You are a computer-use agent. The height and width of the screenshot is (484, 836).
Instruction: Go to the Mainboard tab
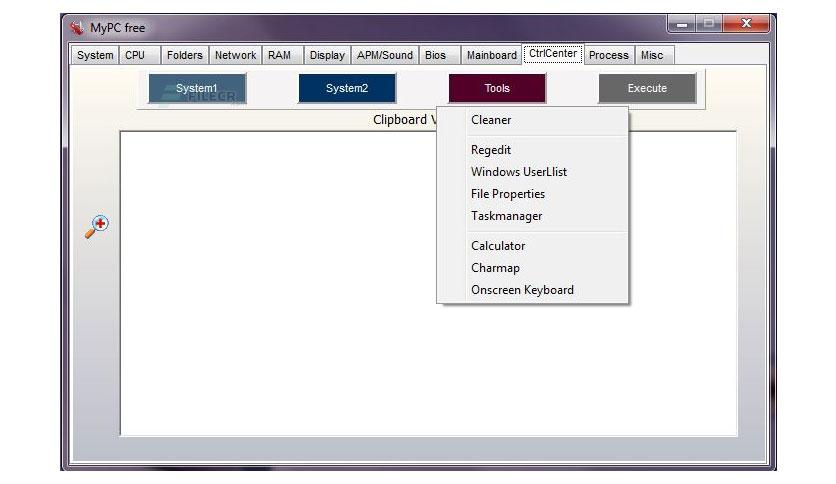click(491, 55)
